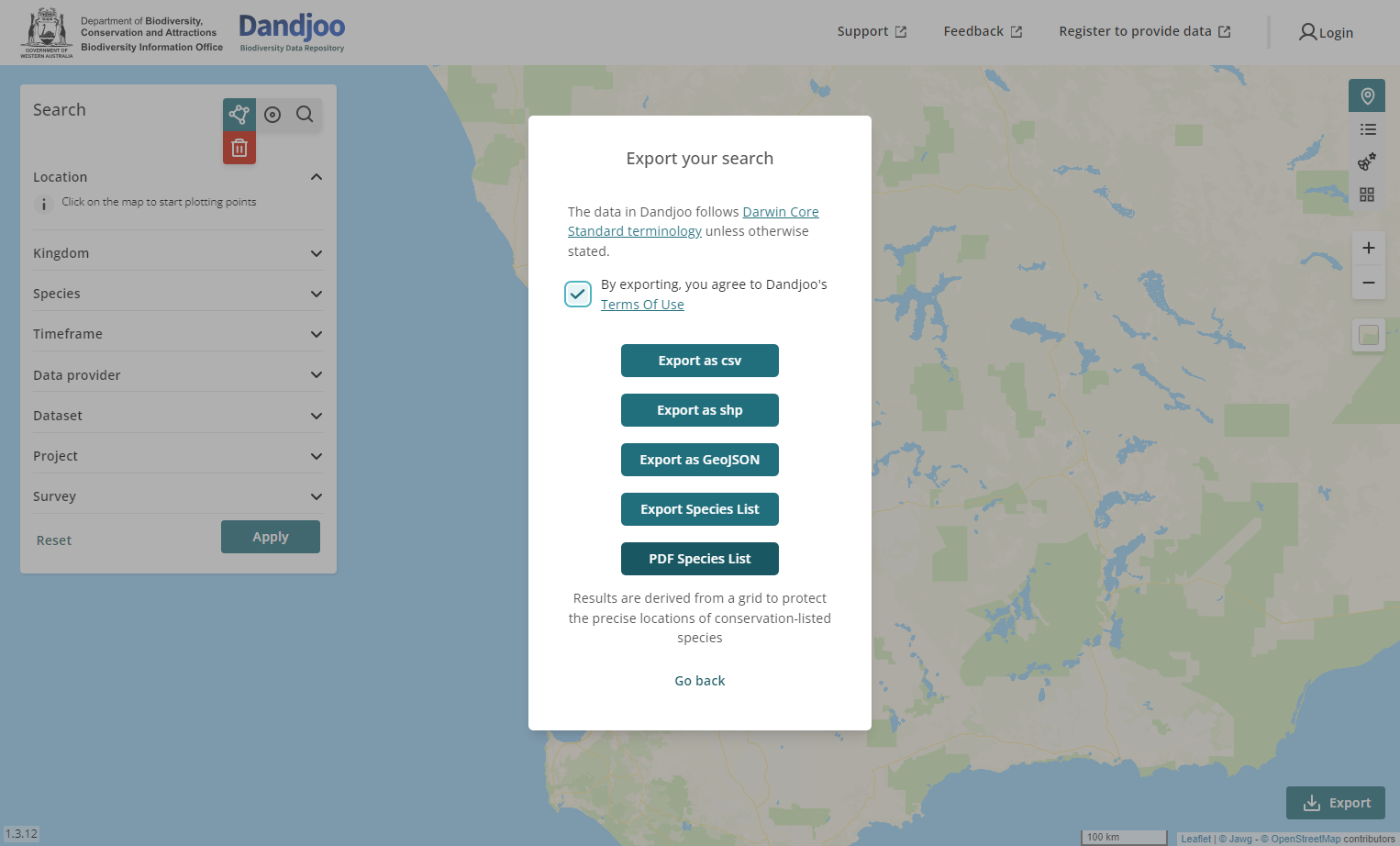1400x846 pixels.
Task: Click the DBCA government crest logo
Action: (47, 32)
